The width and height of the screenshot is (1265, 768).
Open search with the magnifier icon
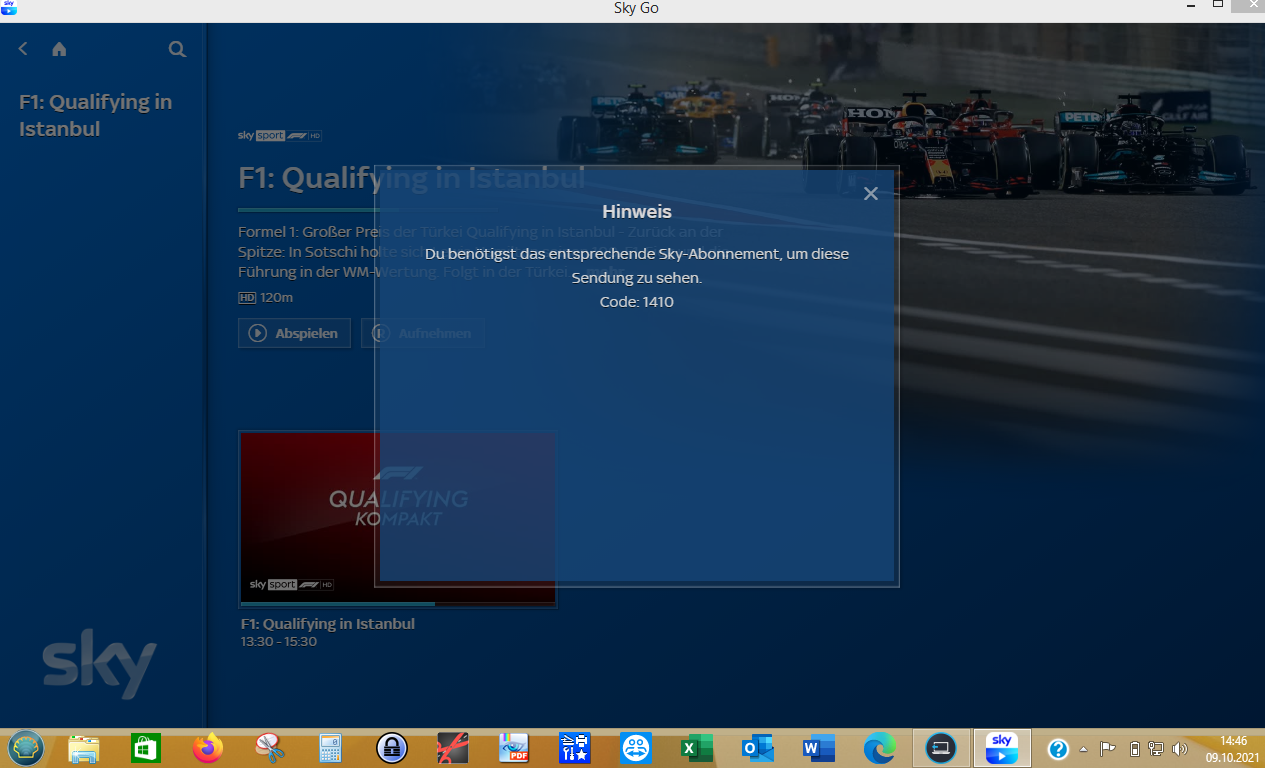pyautogui.click(x=177, y=49)
